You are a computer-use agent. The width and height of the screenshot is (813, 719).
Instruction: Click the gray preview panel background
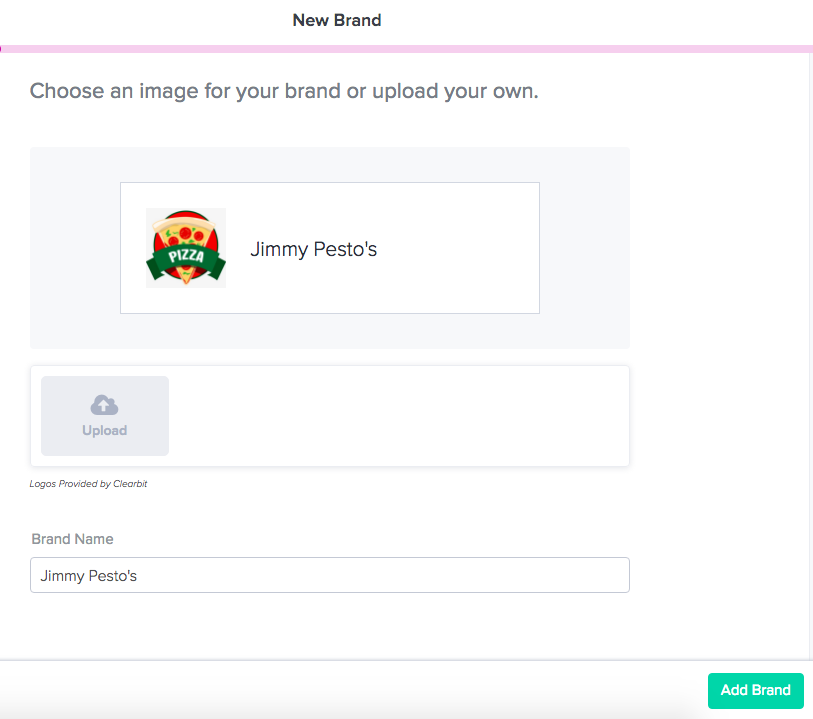330,331
